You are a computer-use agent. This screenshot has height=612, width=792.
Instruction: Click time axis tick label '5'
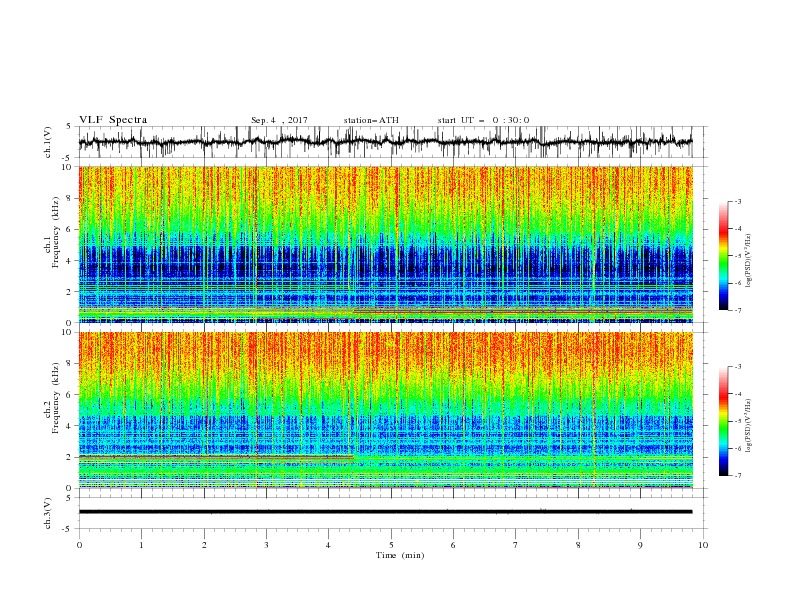[391, 545]
